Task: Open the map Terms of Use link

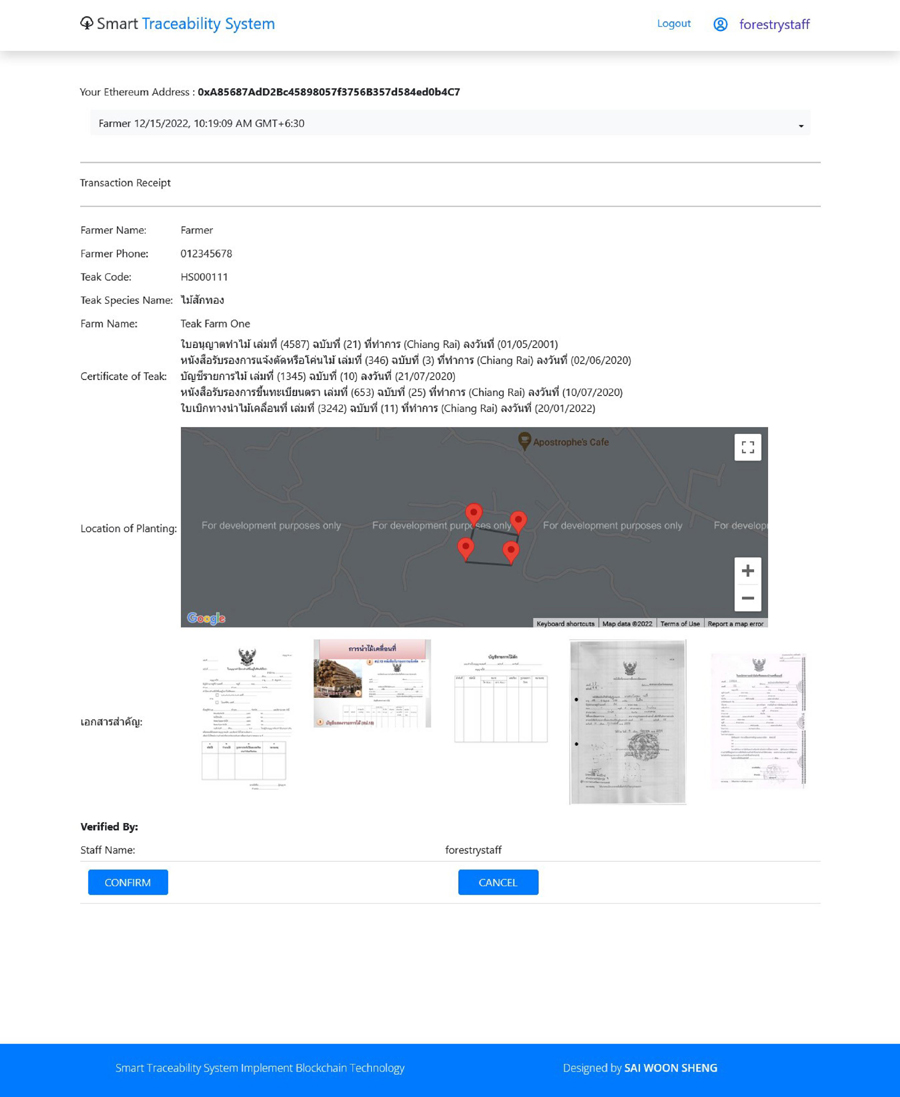Action: pyautogui.click(x=680, y=623)
